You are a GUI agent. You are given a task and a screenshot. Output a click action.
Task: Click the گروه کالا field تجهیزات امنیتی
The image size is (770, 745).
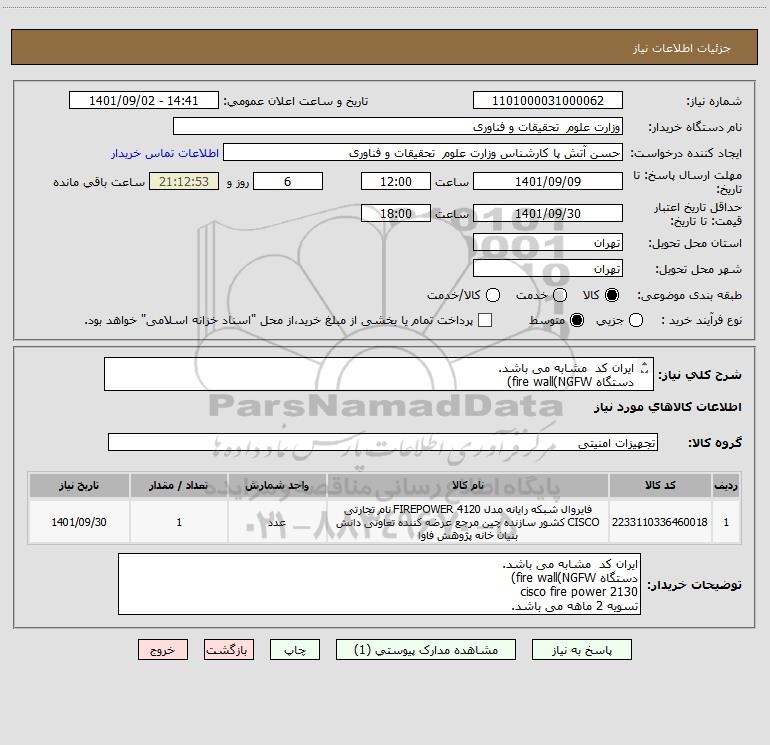383,442
